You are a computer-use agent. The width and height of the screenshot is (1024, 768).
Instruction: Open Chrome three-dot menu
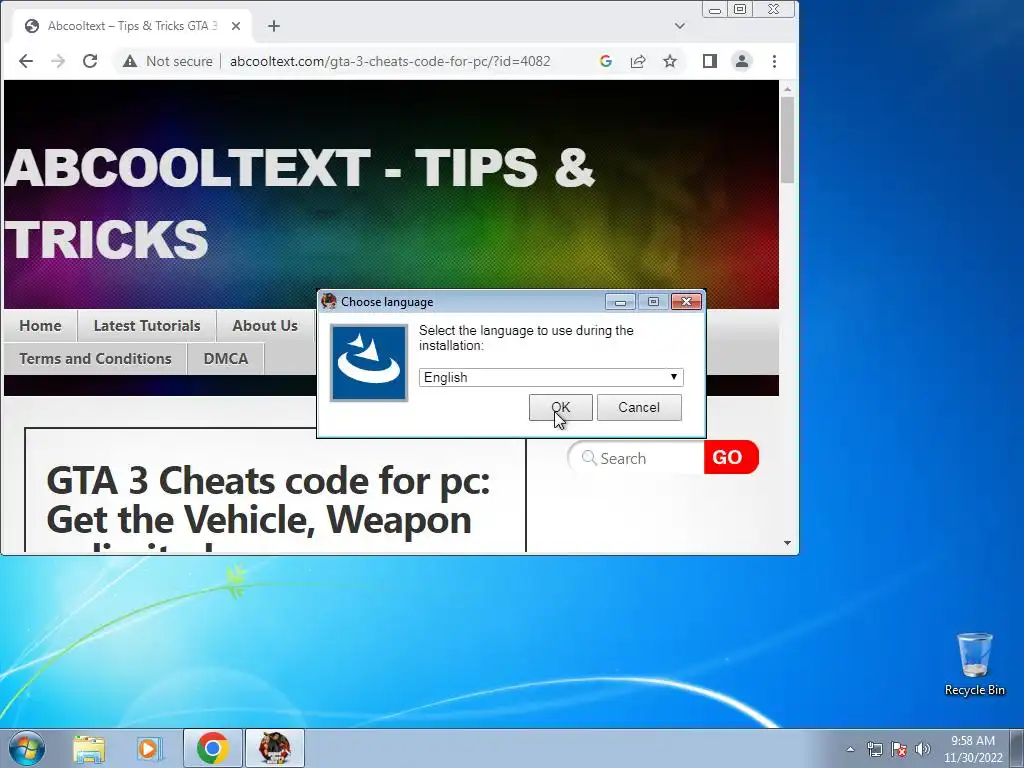(x=775, y=61)
